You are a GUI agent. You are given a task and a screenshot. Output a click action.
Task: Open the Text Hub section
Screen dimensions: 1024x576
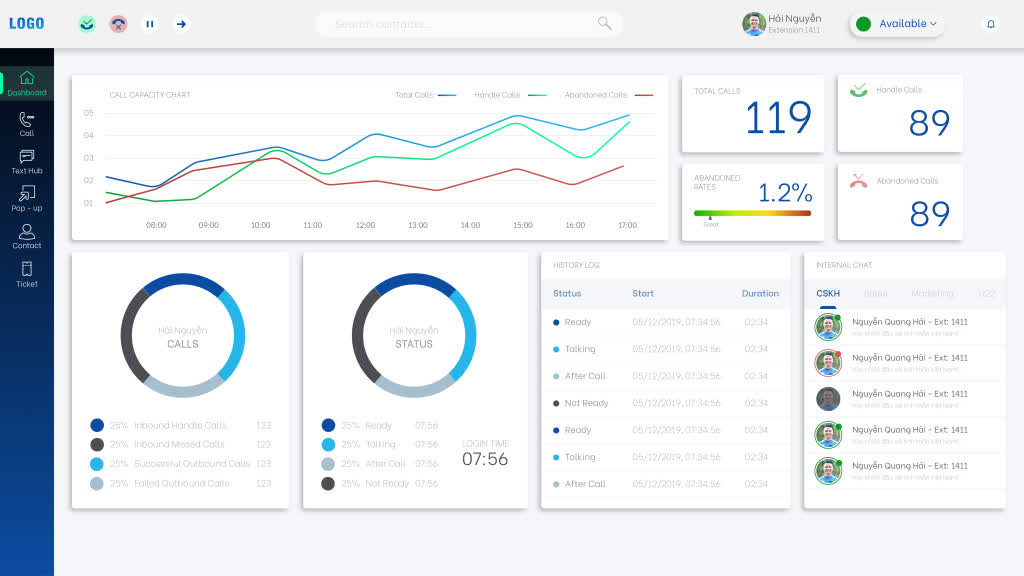[26, 163]
